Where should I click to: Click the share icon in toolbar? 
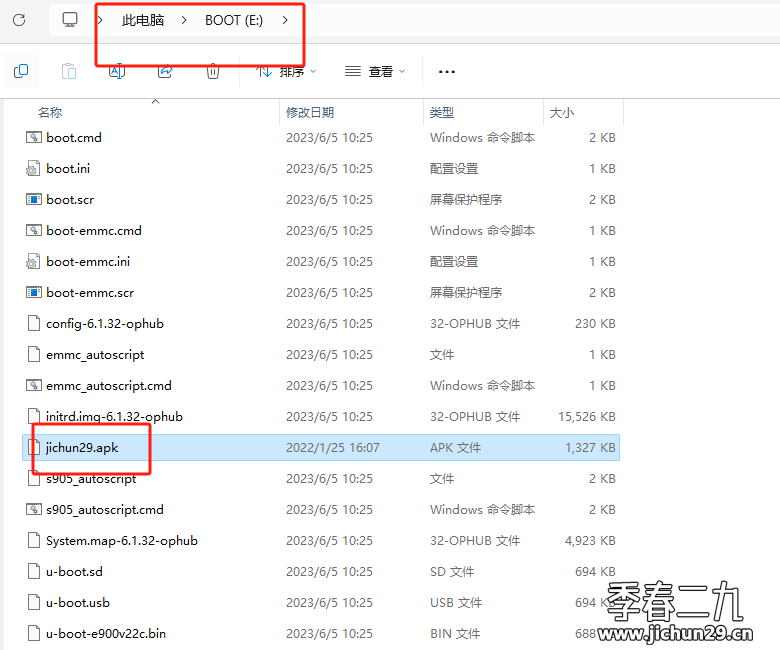165,72
